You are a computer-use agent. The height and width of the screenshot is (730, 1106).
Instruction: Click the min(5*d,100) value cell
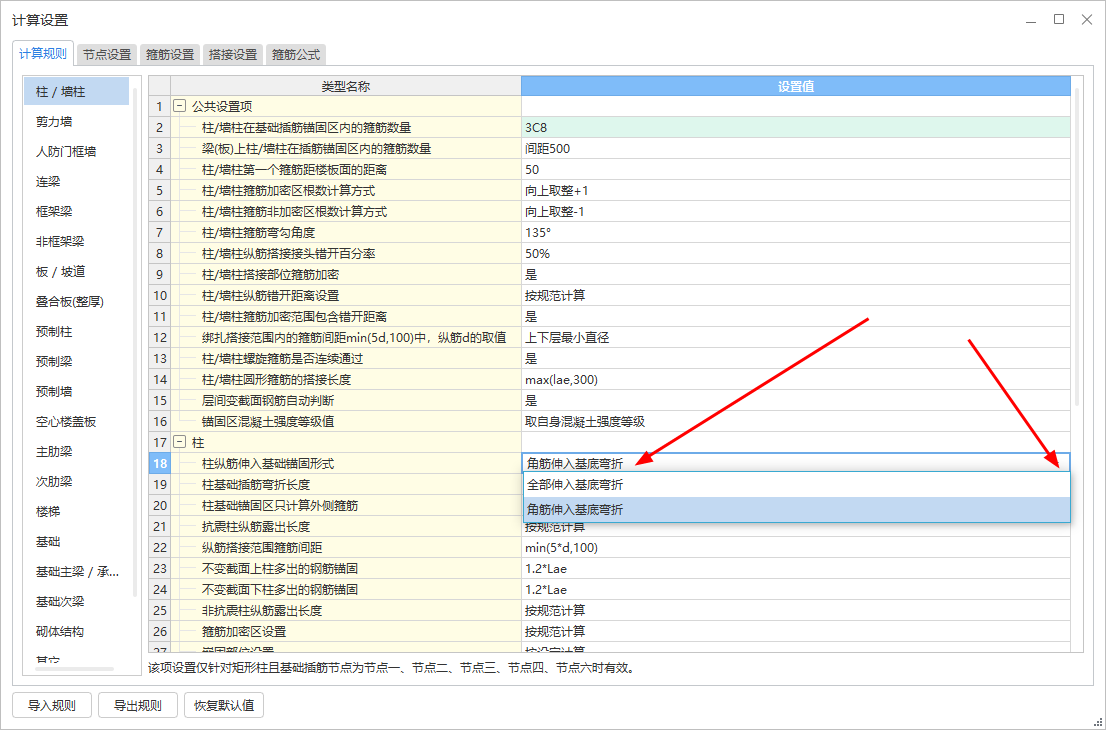796,547
